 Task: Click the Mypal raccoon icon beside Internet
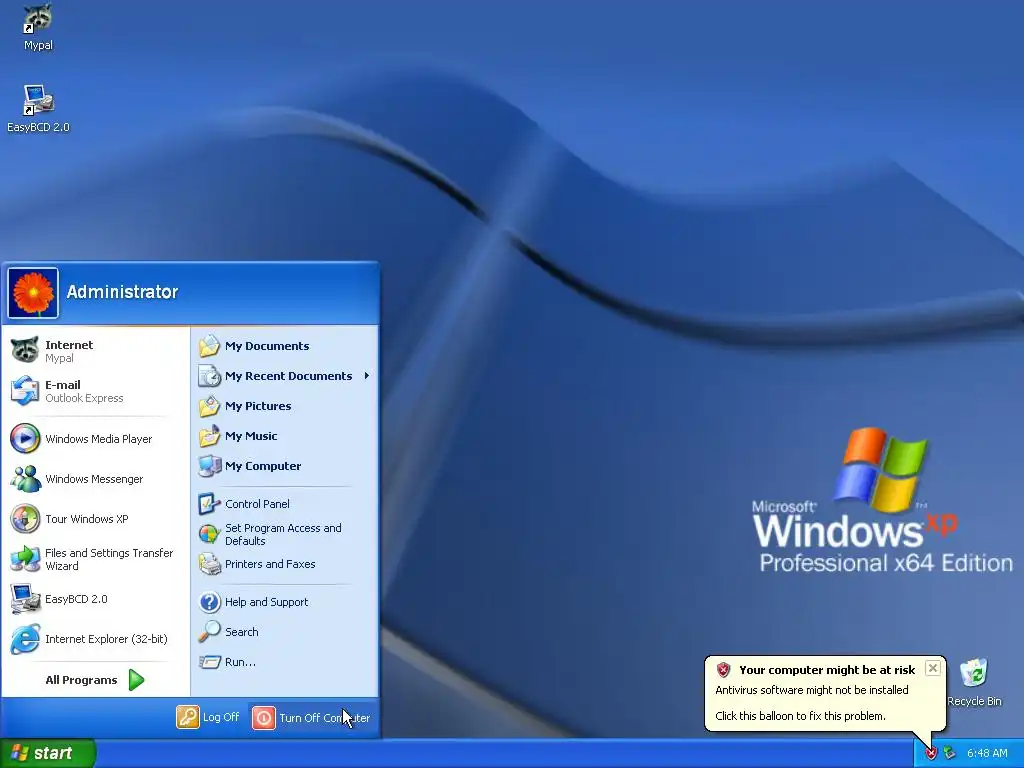coord(25,351)
